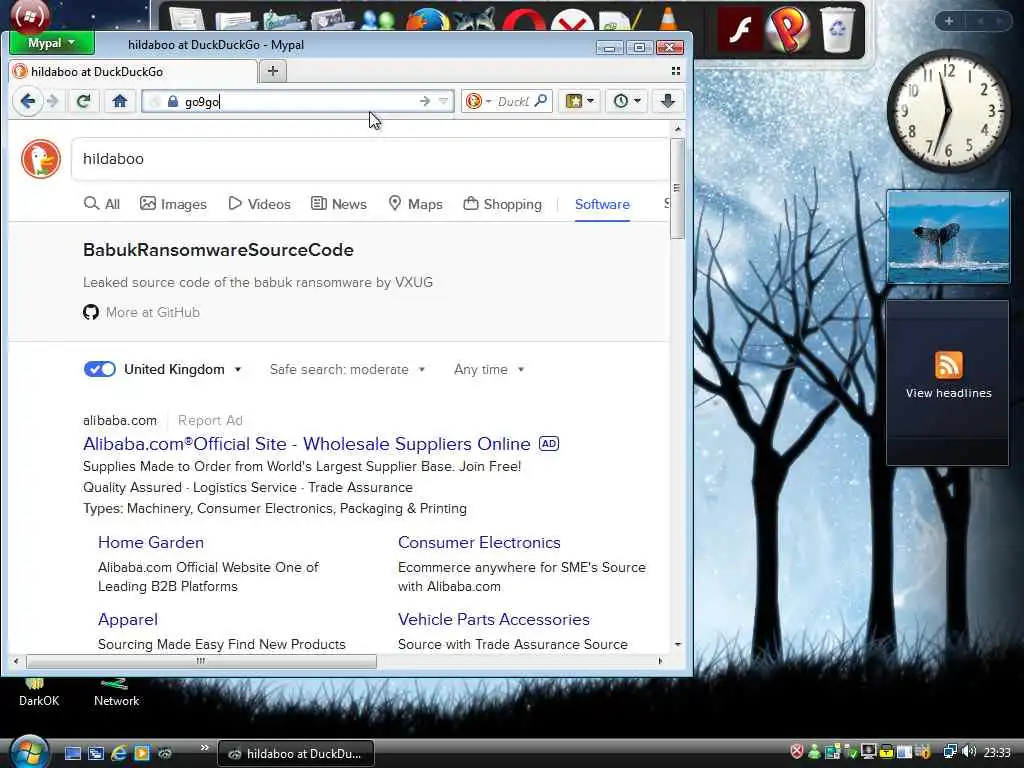Viewport: 1024px width, 768px height.
Task: Click the tab groups grid icon
Action: click(676, 71)
